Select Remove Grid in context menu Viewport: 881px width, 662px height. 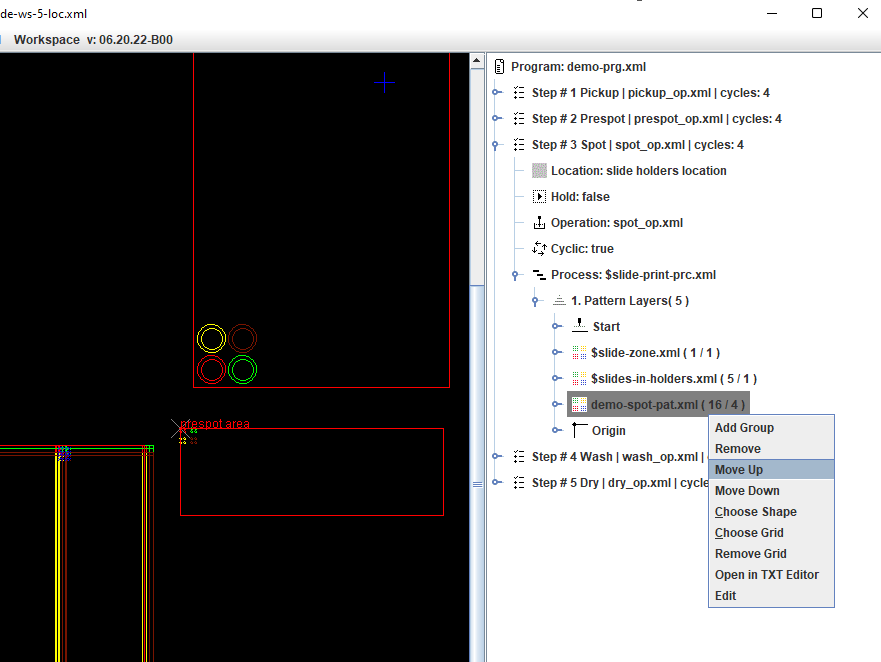click(x=750, y=554)
